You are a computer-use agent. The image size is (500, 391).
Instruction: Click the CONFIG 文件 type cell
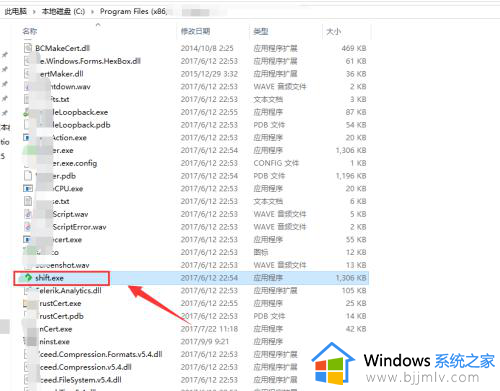(x=276, y=163)
